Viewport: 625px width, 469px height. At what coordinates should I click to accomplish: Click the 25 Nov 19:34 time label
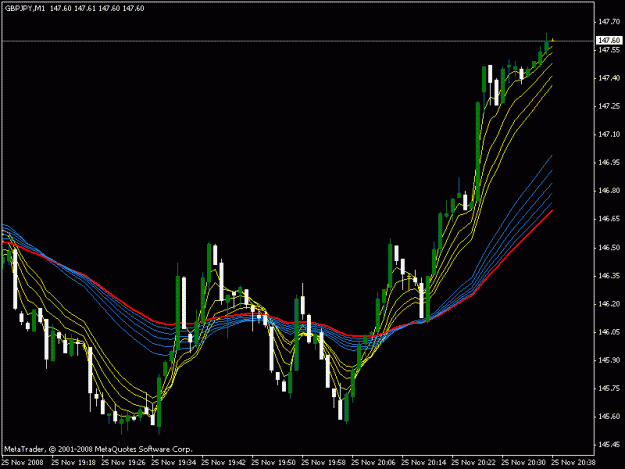(173, 463)
